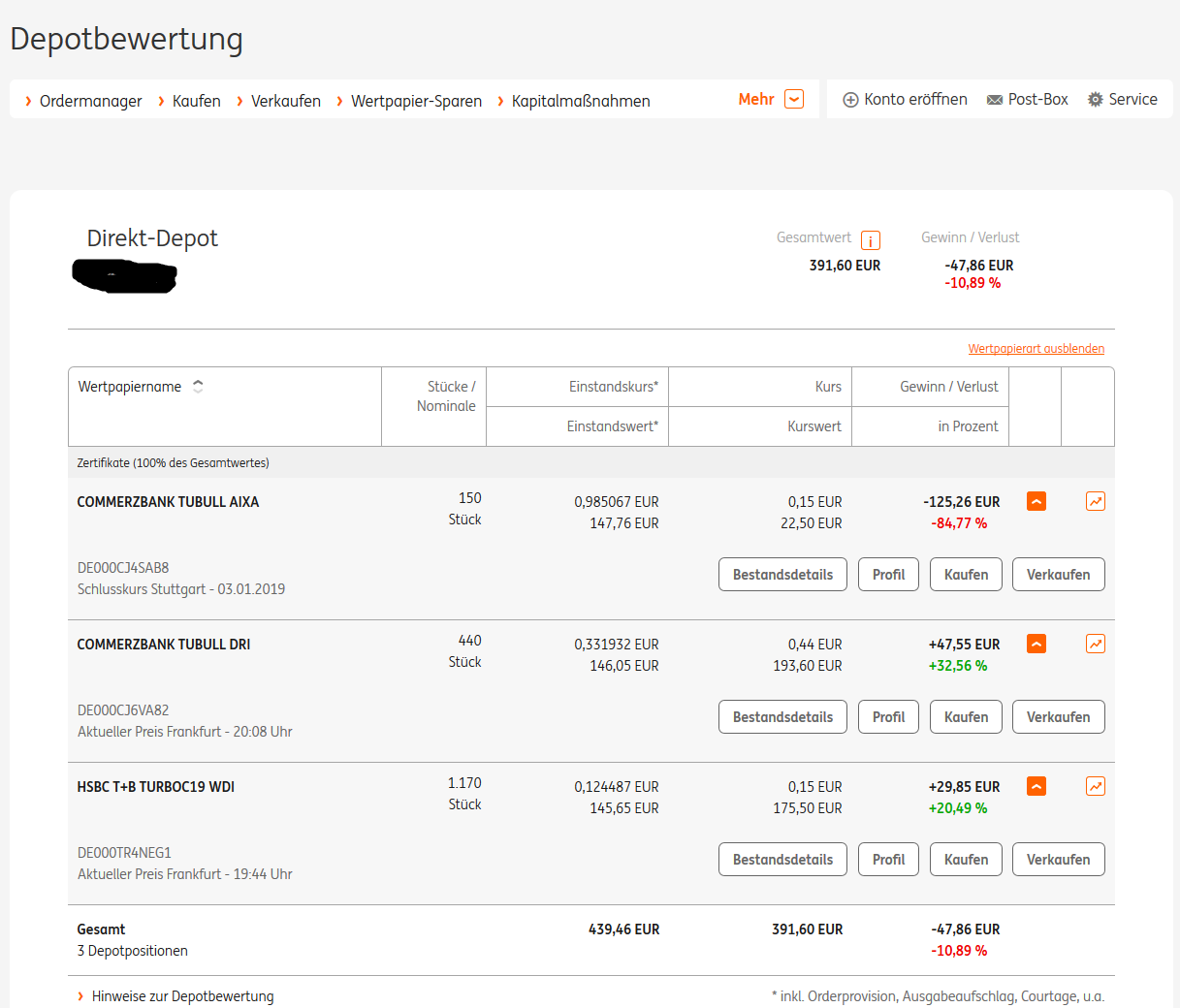Go to Wertpapier-Sparen menu item

[416, 101]
